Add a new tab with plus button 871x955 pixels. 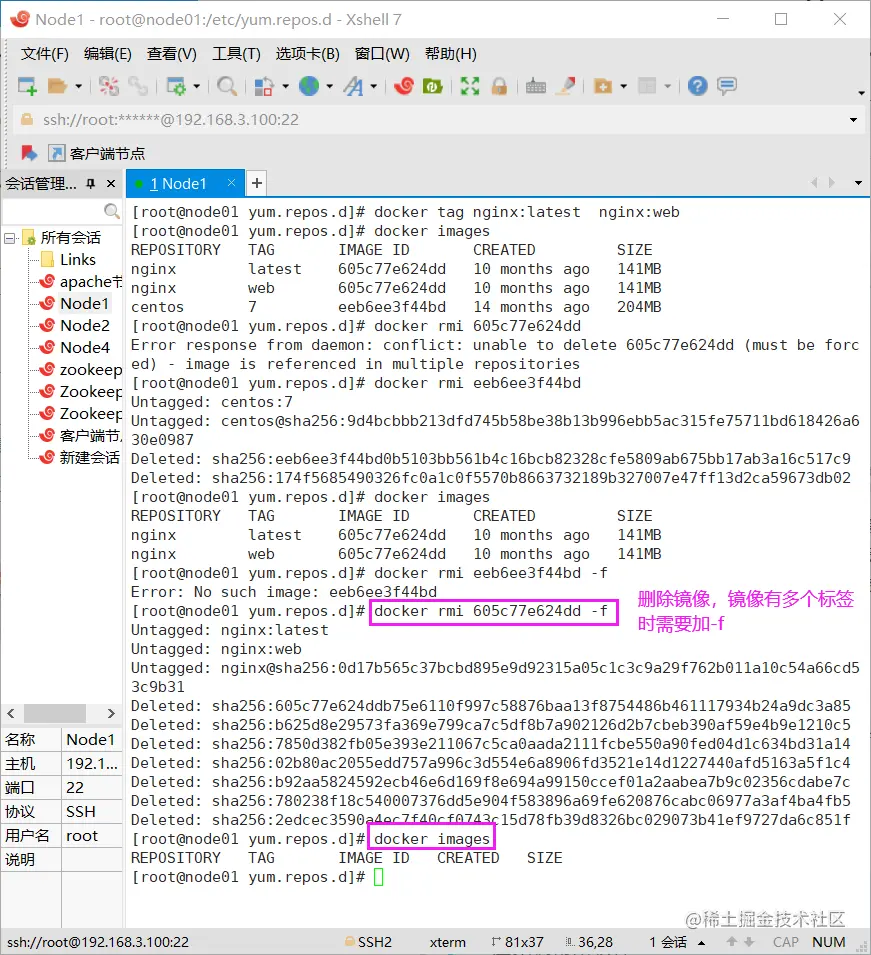pos(257,183)
